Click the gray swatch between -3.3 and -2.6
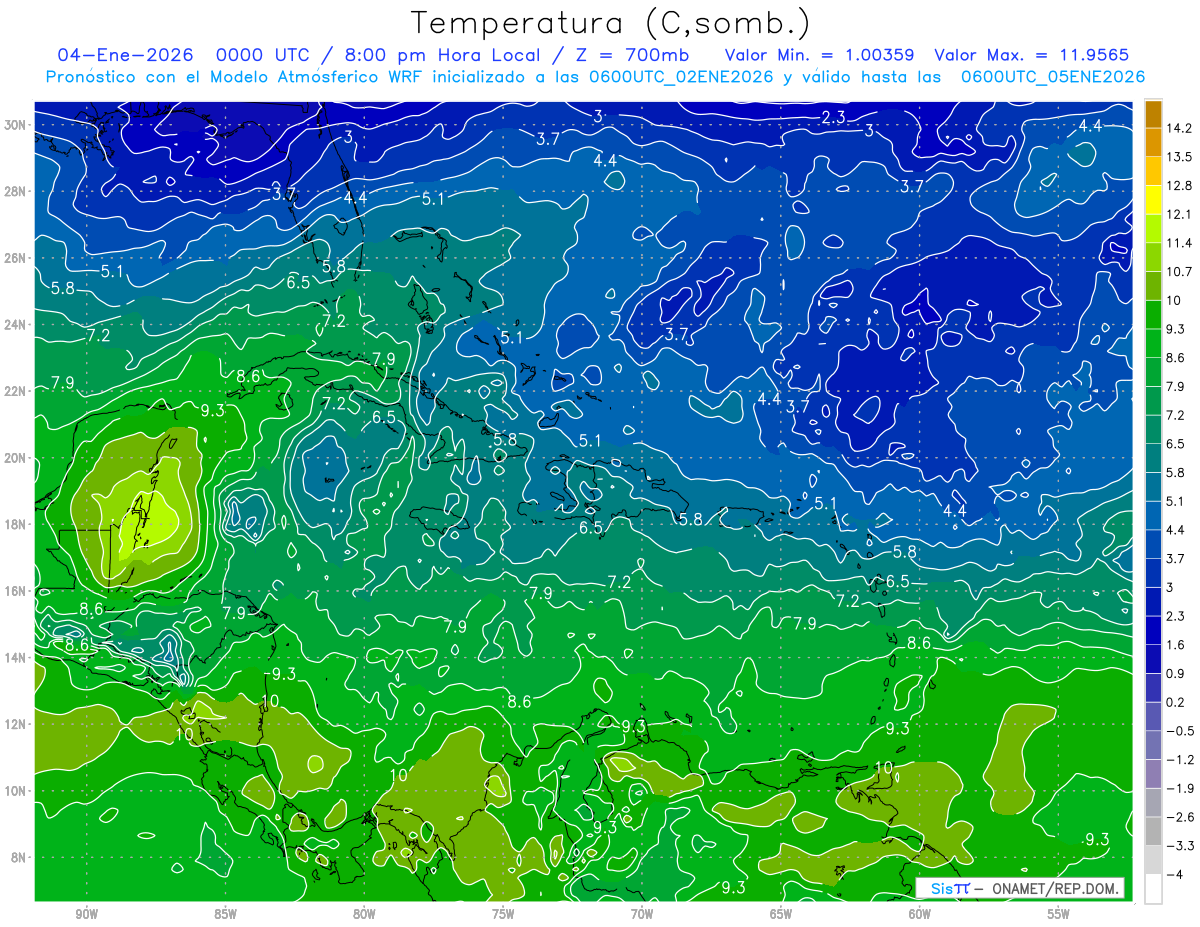The height and width of the screenshot is (927, 1200). (1153, 831)
